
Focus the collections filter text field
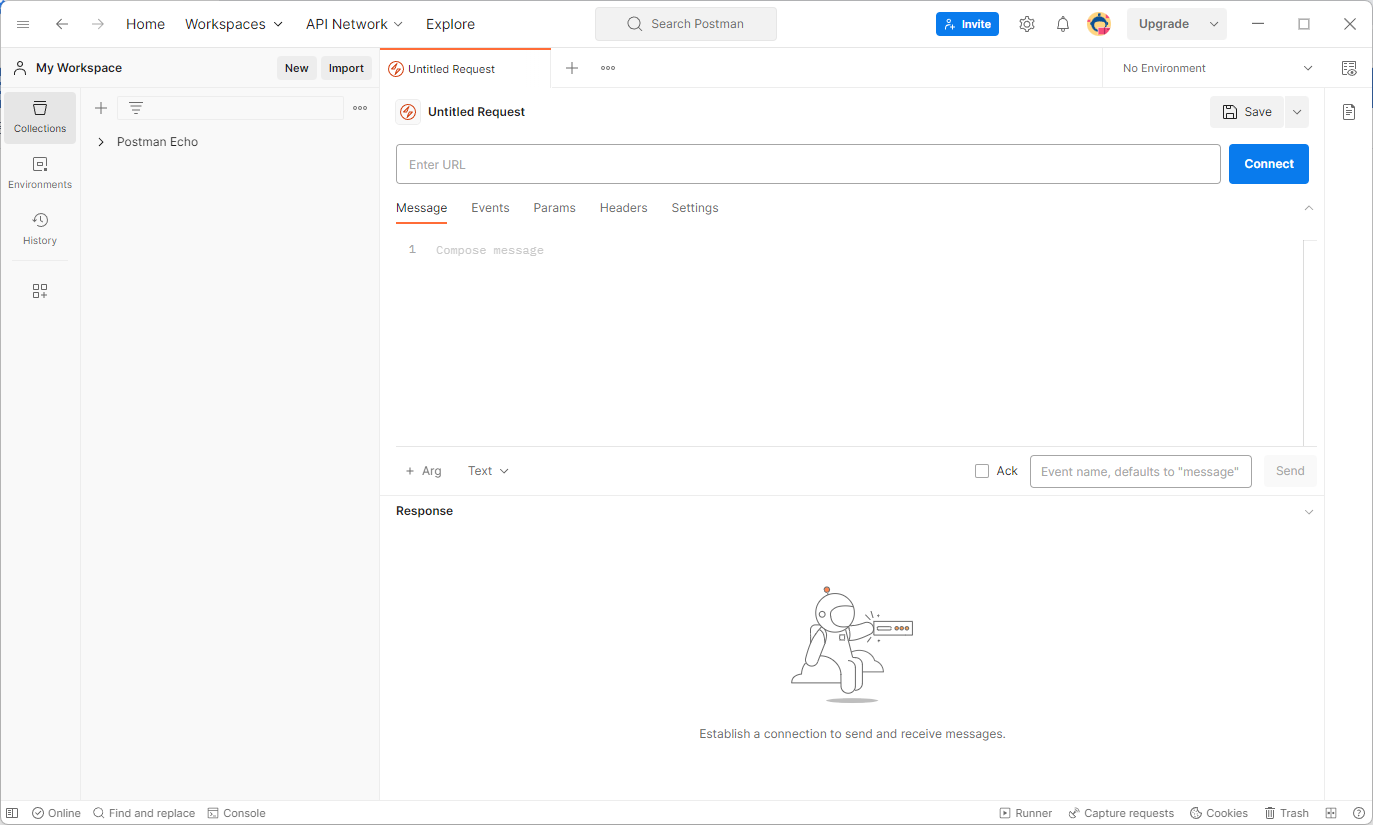(230, 108)
